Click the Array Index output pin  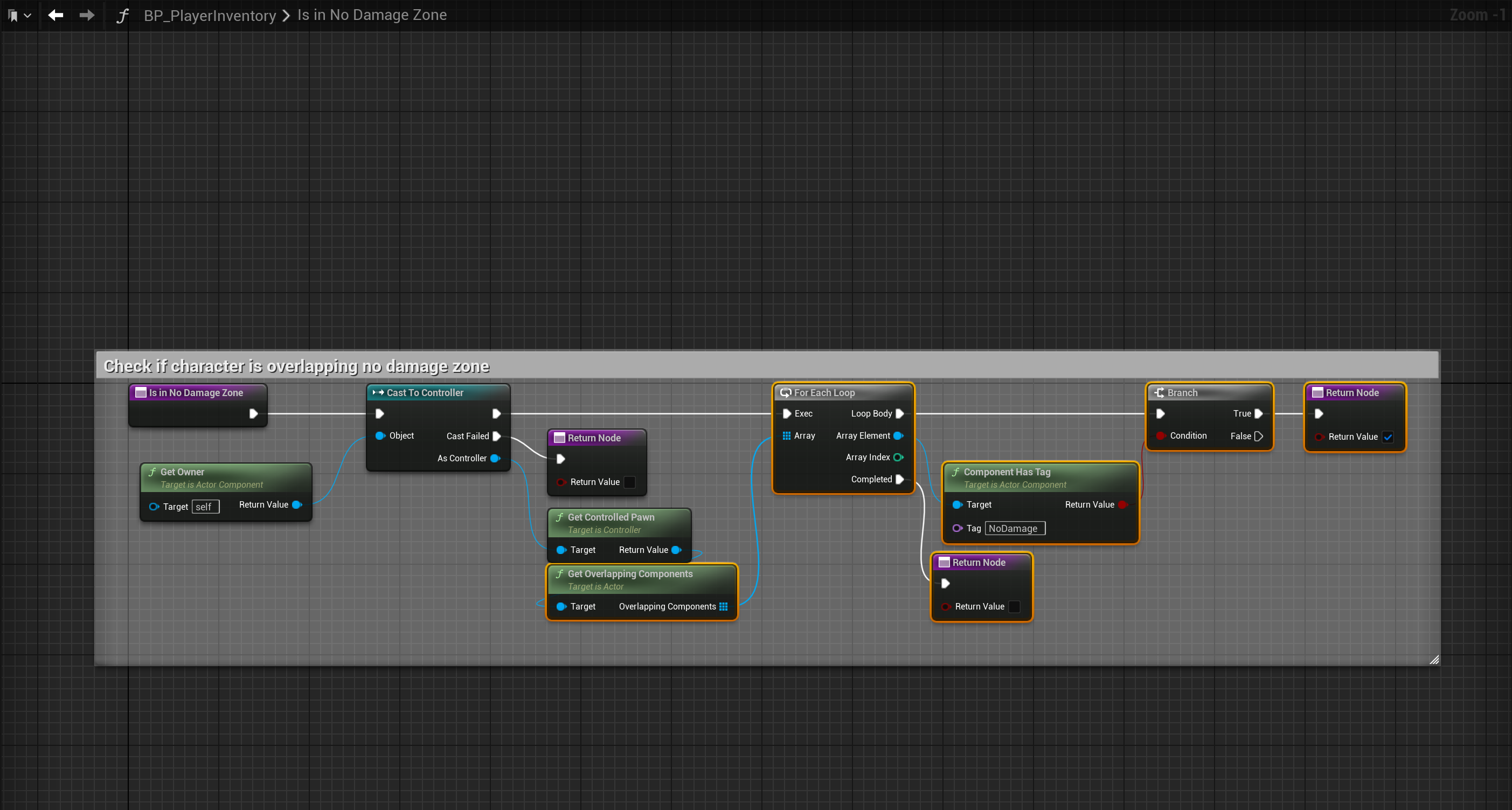click(x=898, y=457)
